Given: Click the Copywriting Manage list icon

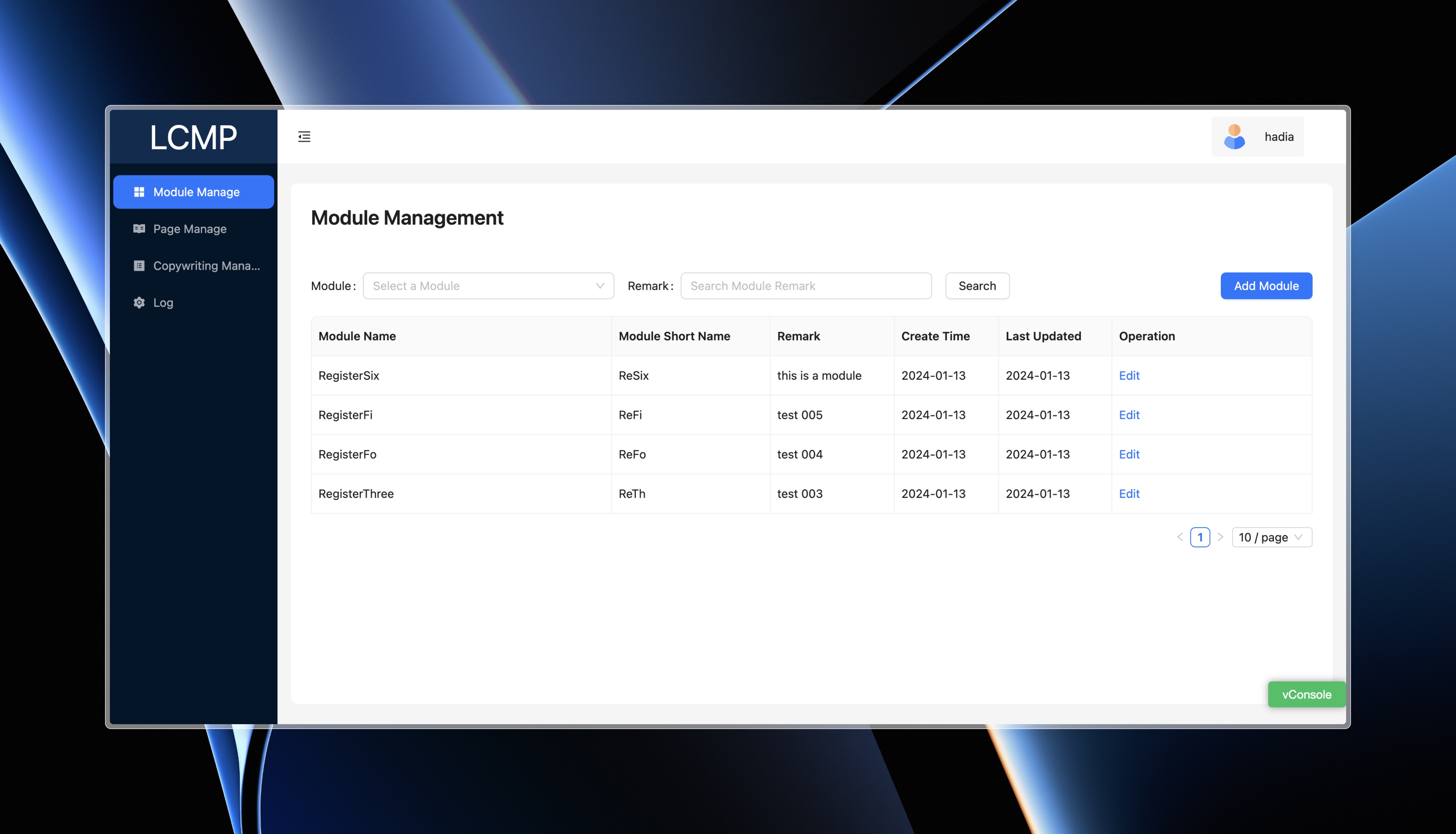Looking at the screenshot, I should pos(139,265).
